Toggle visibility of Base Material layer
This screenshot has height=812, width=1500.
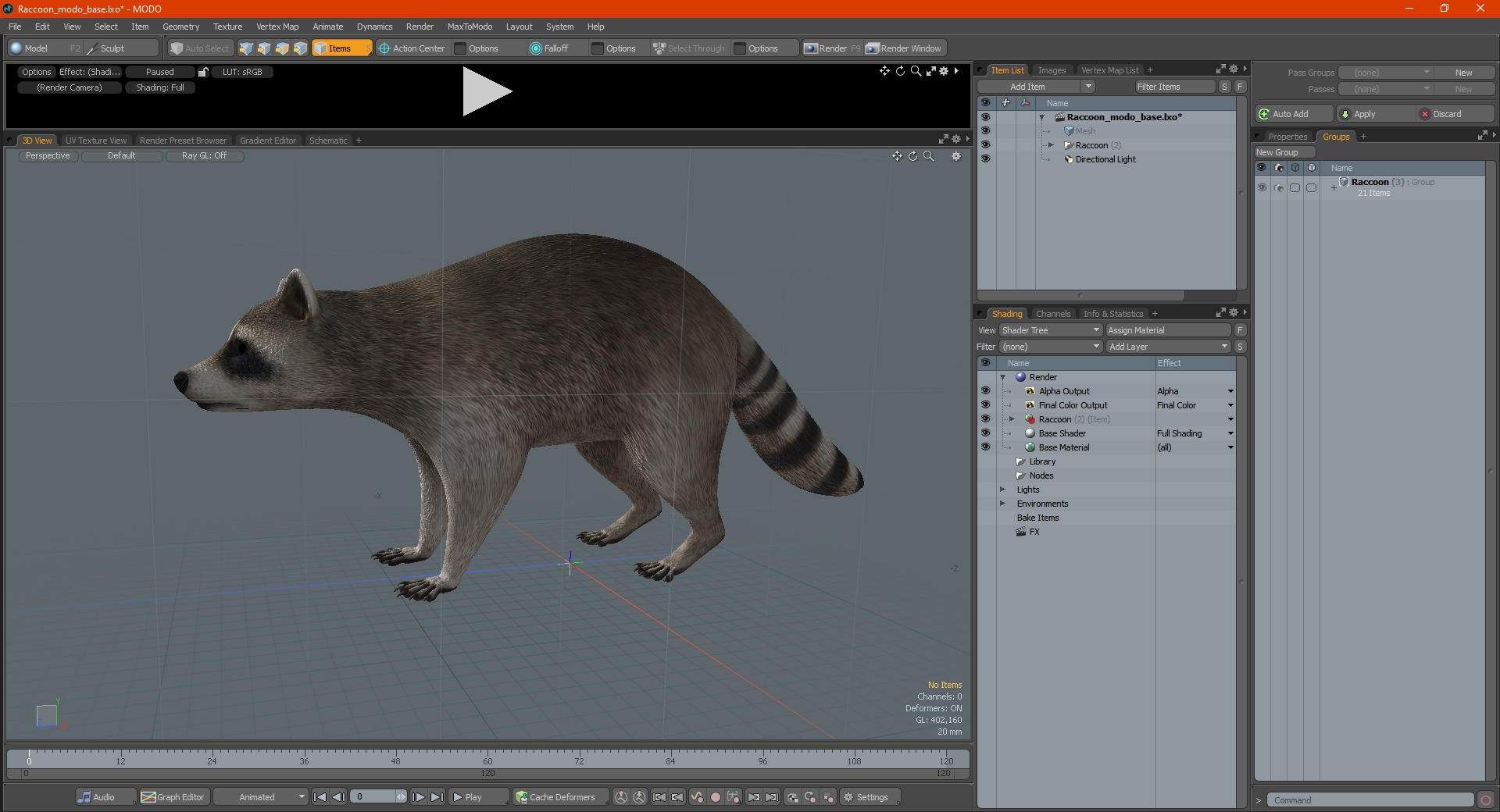tap(985, 447)
